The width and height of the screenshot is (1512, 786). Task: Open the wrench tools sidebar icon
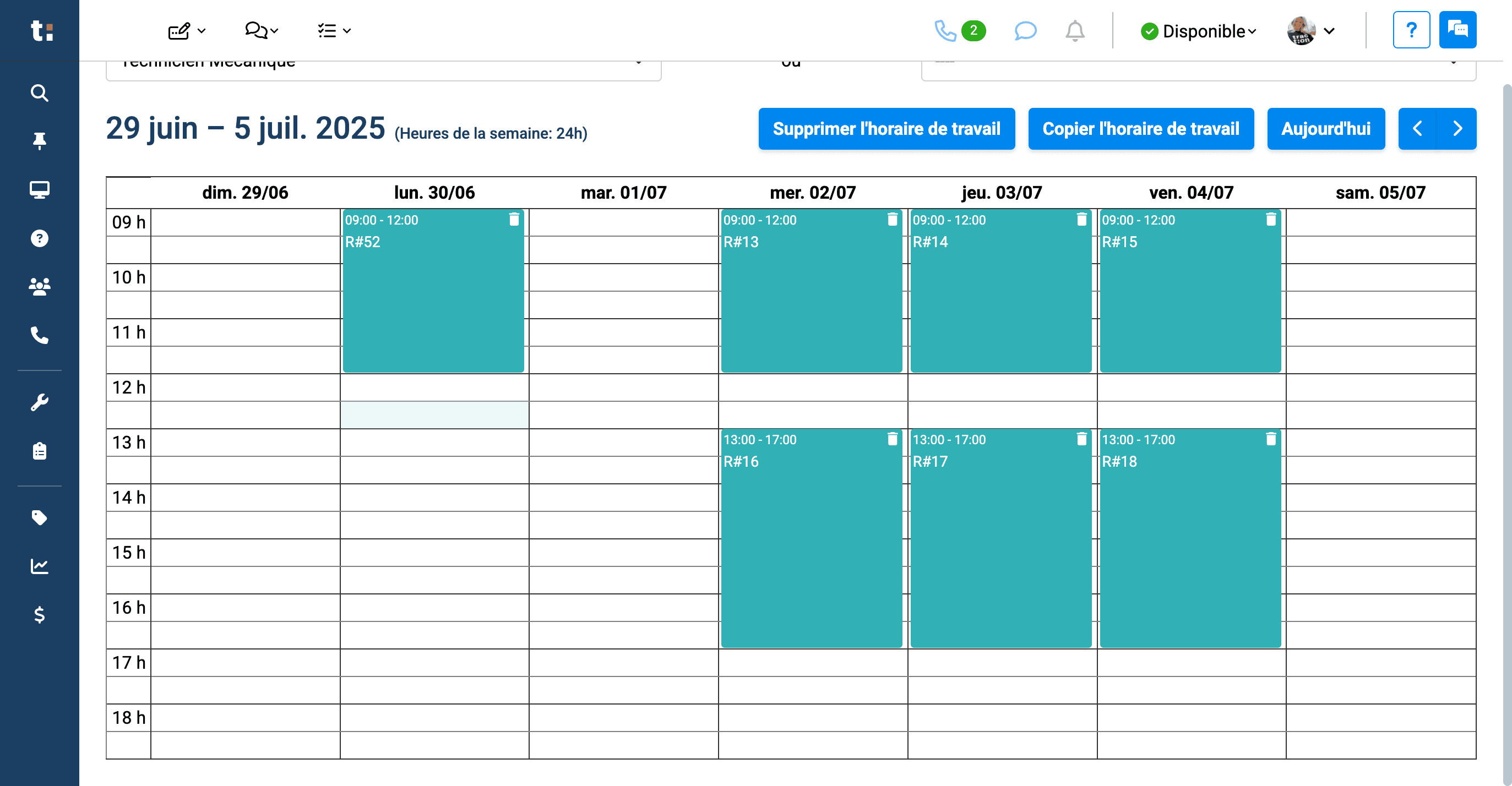(x=39, y=402)
